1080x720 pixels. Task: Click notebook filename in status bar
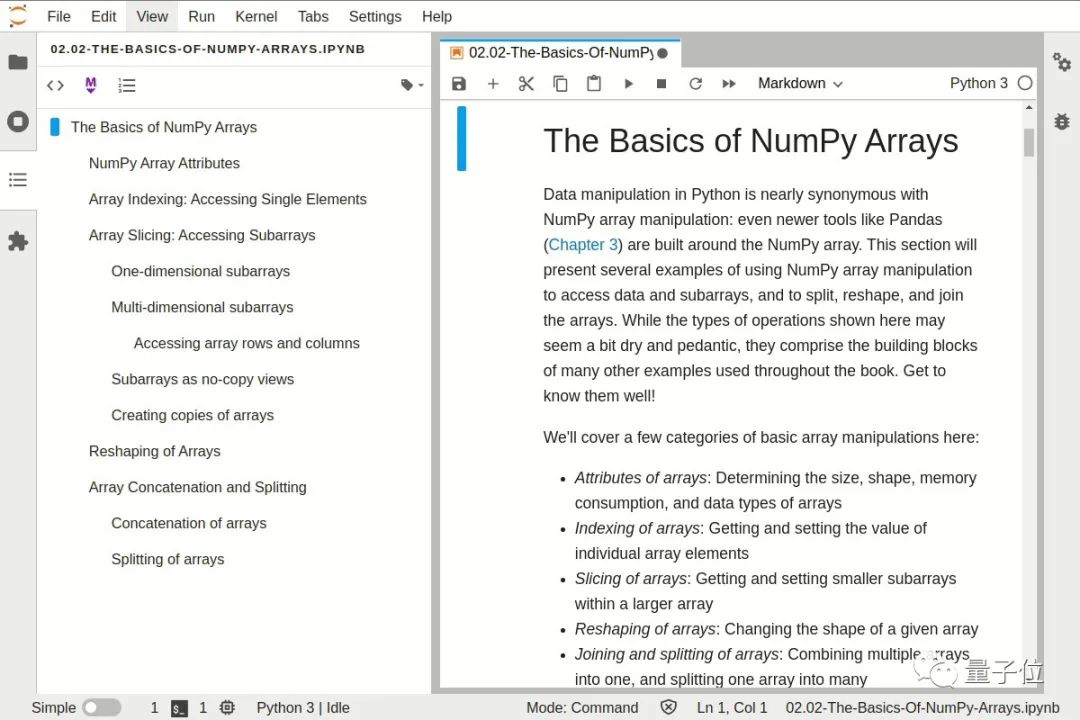coord(922,708)
